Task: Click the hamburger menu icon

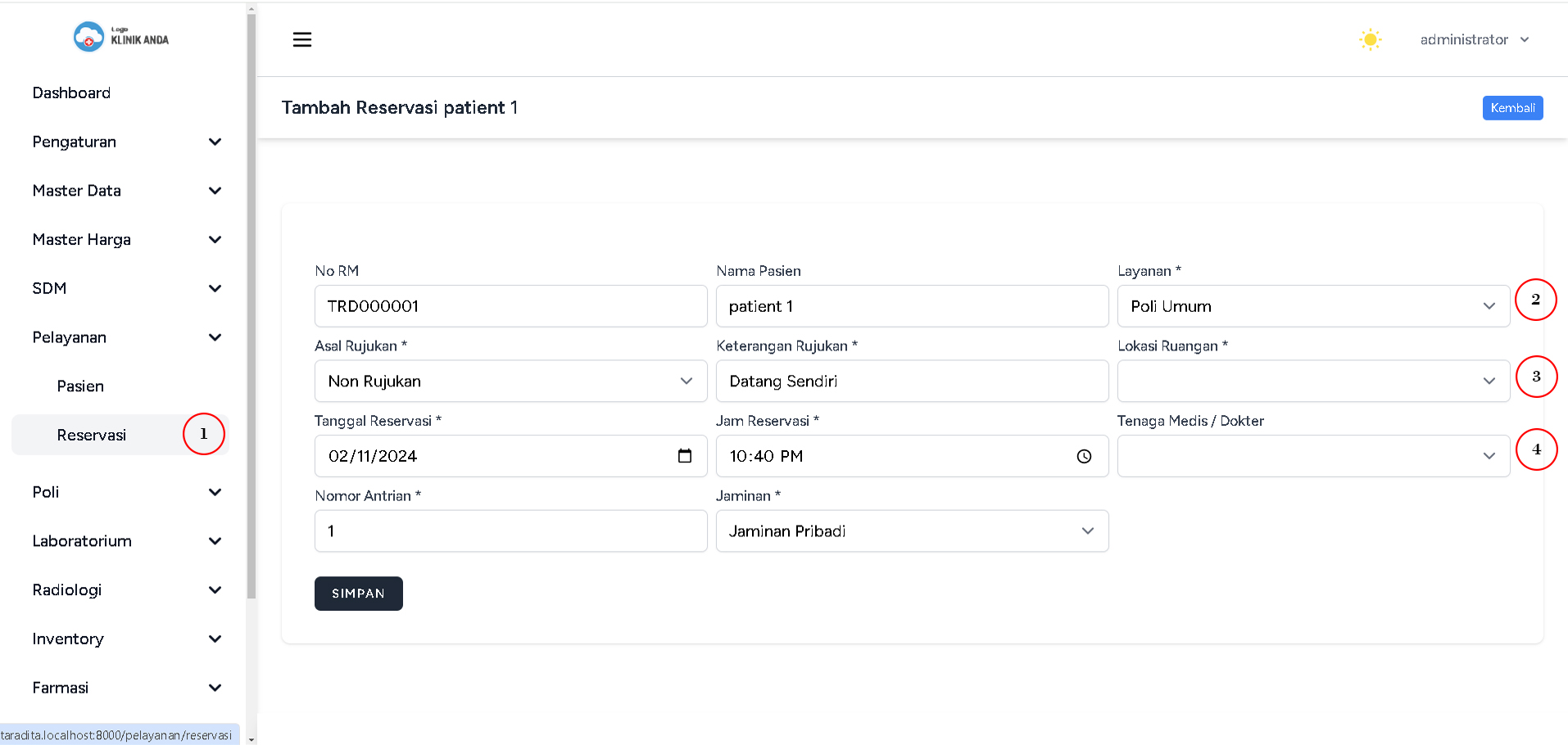Action: (302, 39)
